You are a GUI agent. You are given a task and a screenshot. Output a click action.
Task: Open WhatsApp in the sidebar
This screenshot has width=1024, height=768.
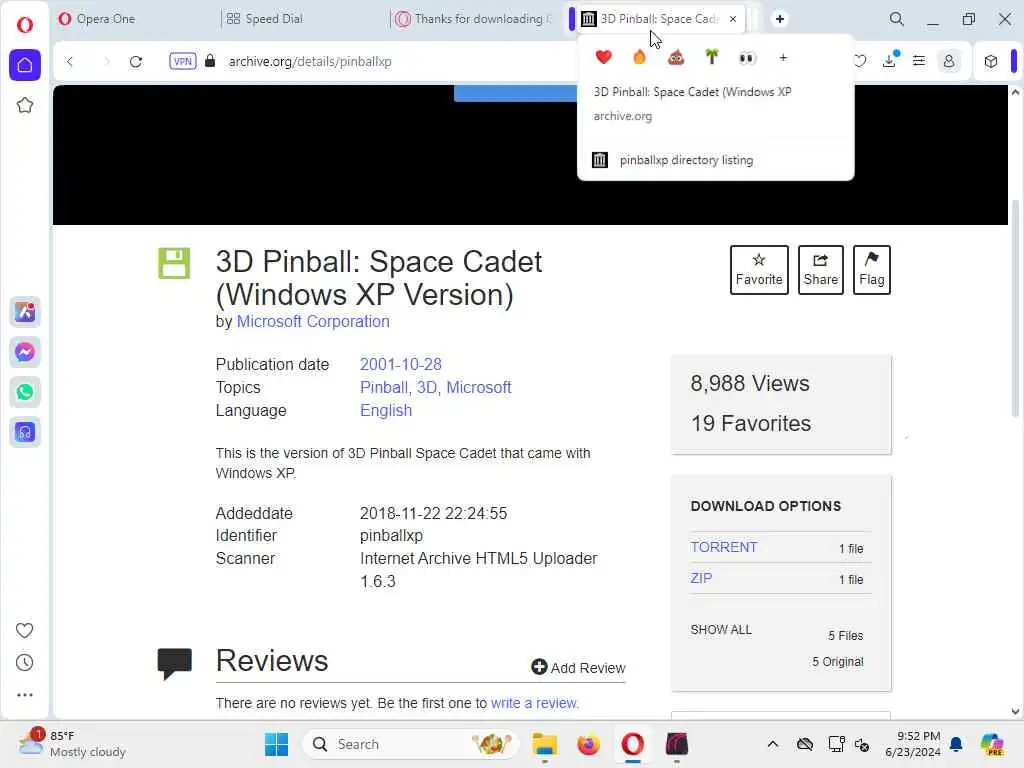[x=25, y=392]
